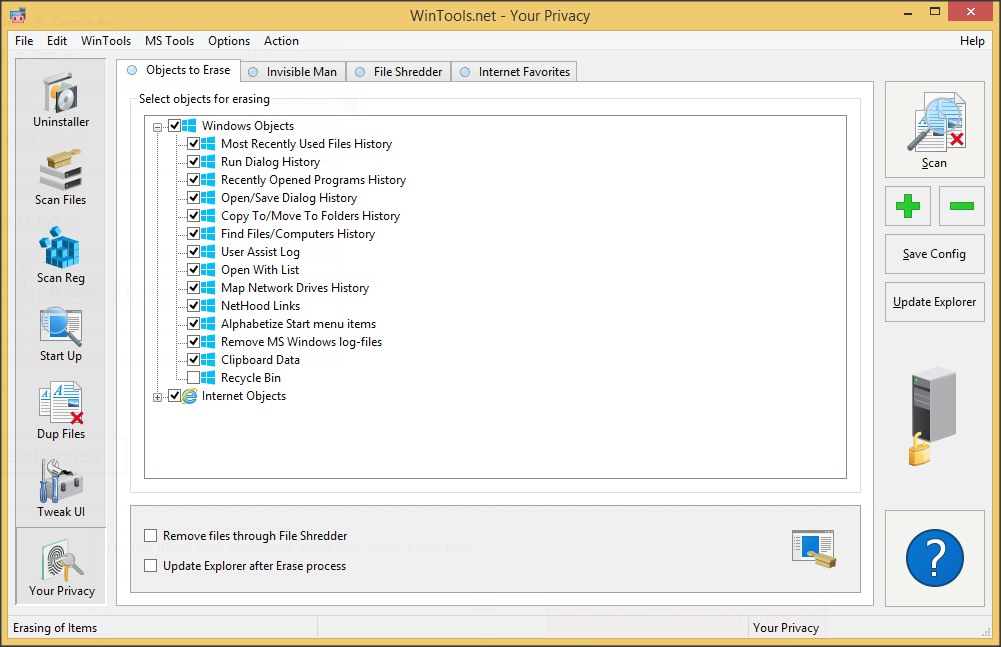Switch to the File Shredder tab
The width and height of the screenshot is (1001, 647).
399,72
